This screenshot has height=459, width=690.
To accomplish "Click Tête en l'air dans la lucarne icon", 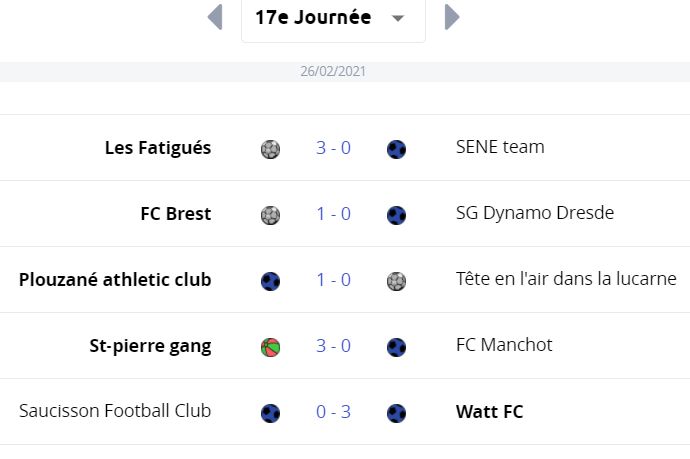I will (396, 281).
